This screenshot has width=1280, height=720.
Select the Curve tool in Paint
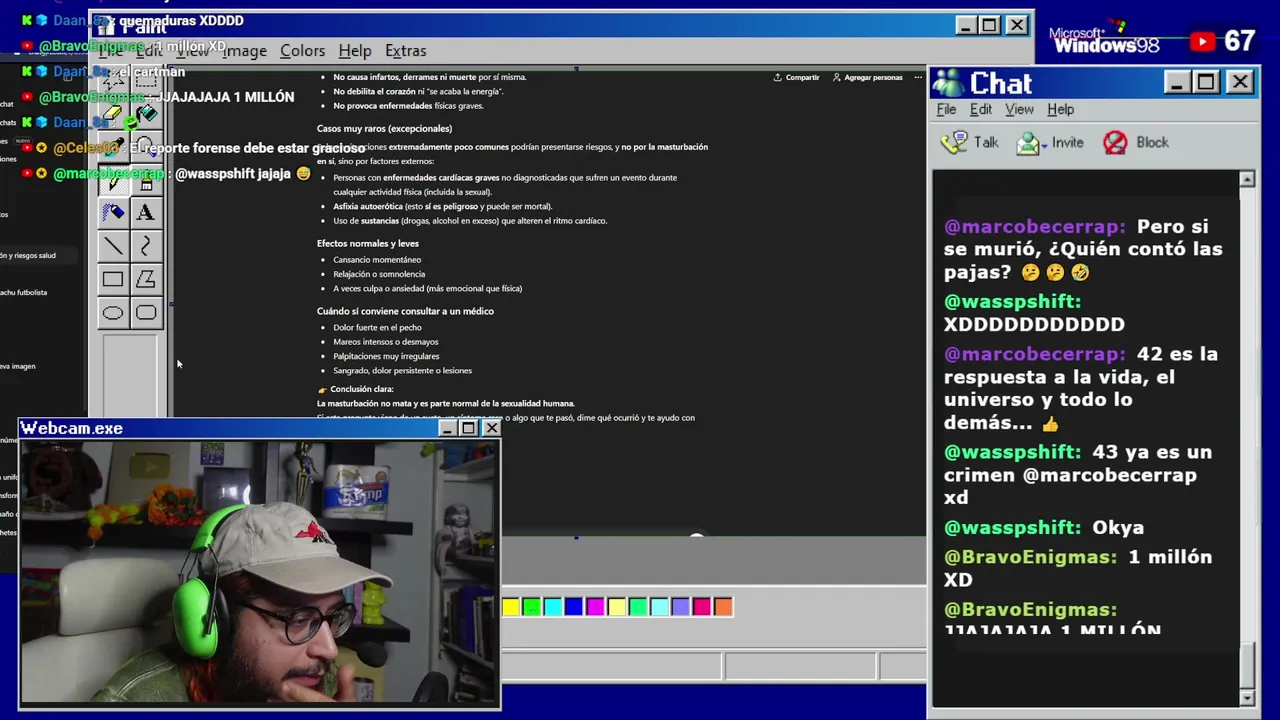[146, 246]
